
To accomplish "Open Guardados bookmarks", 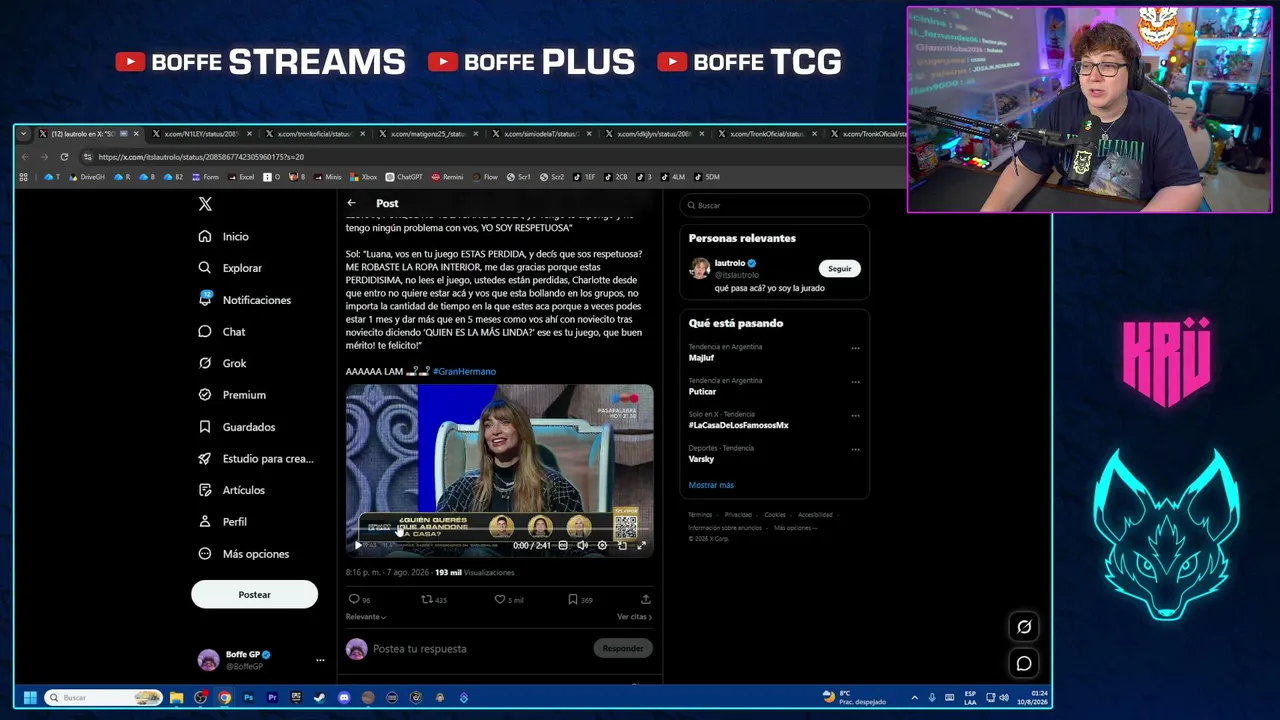I will (236, 427).
